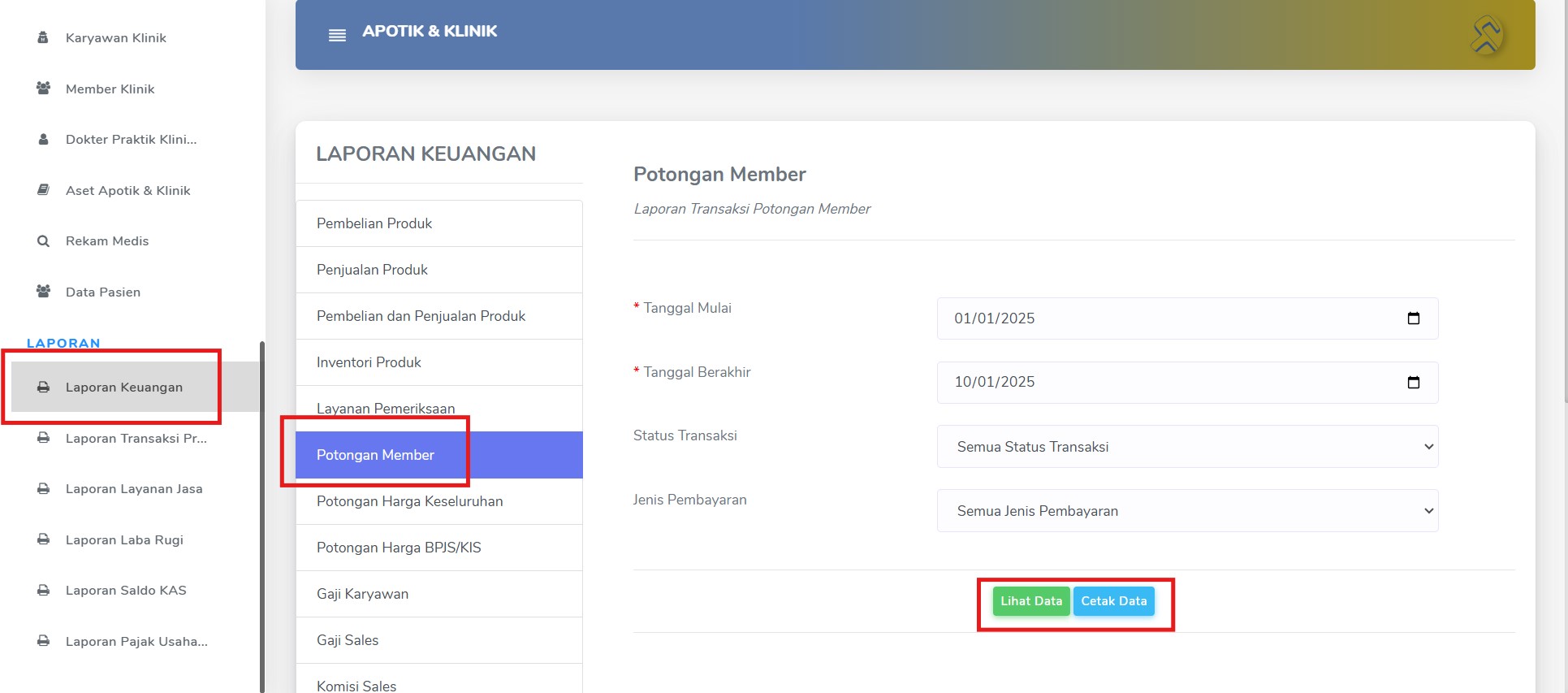Screen dimensions: 1568x693
Task: Expand the Jenis Pembayaran dropdown
Action: (1187, 511)
